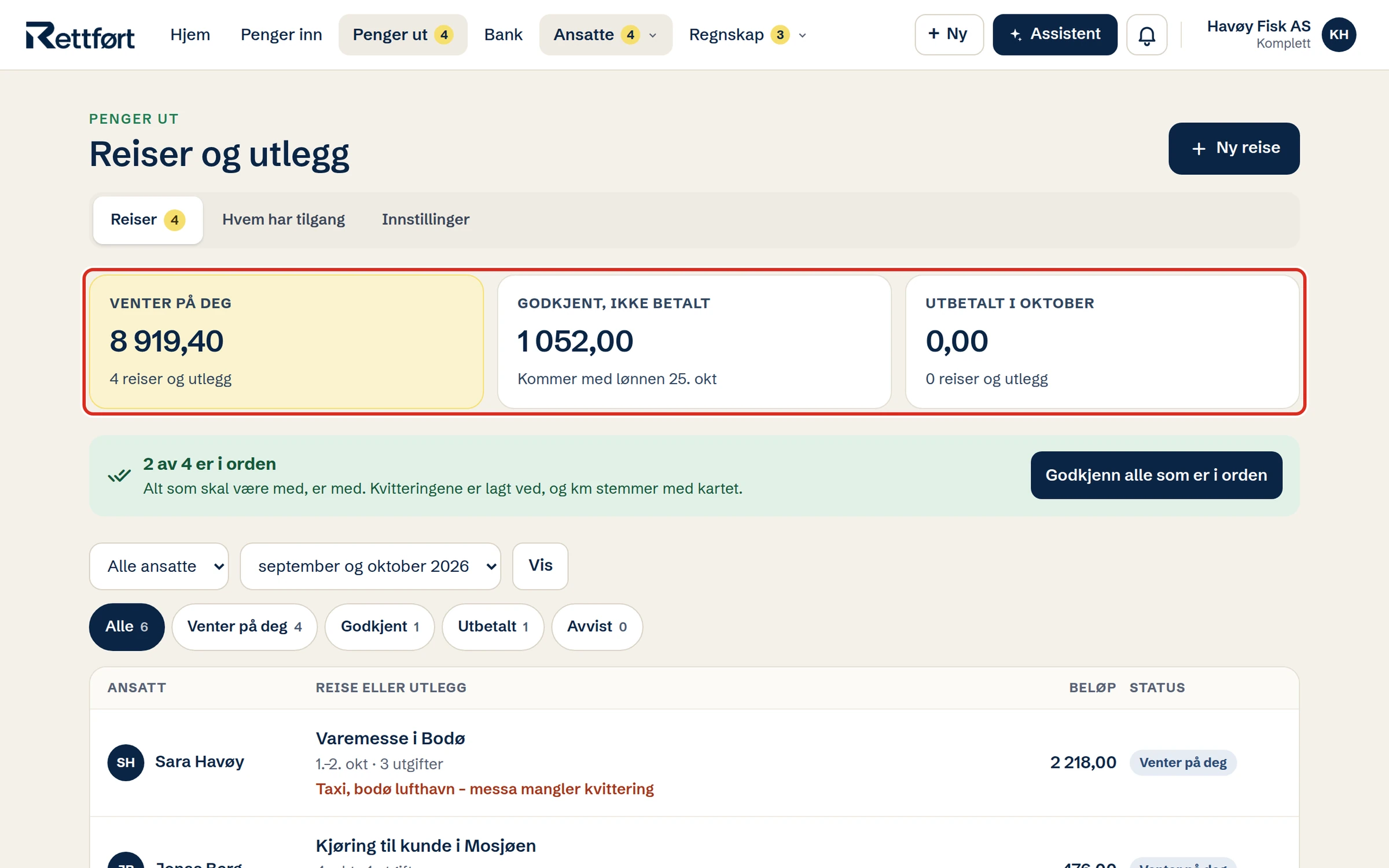Expand the Regnskap menu chevron
1389x868 pixels.
tap(802, 35)
